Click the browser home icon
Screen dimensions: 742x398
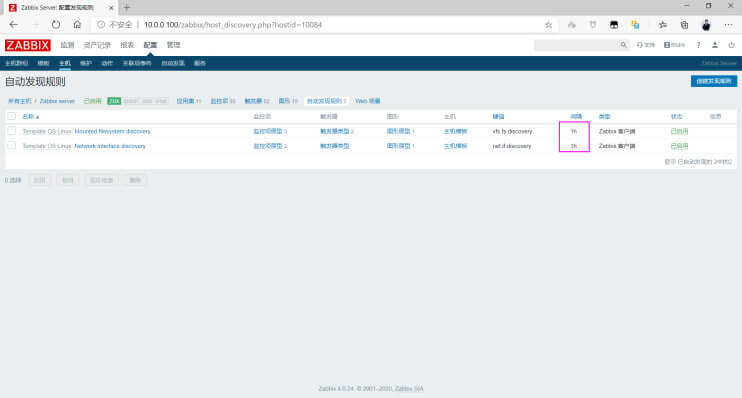[77, 25]
